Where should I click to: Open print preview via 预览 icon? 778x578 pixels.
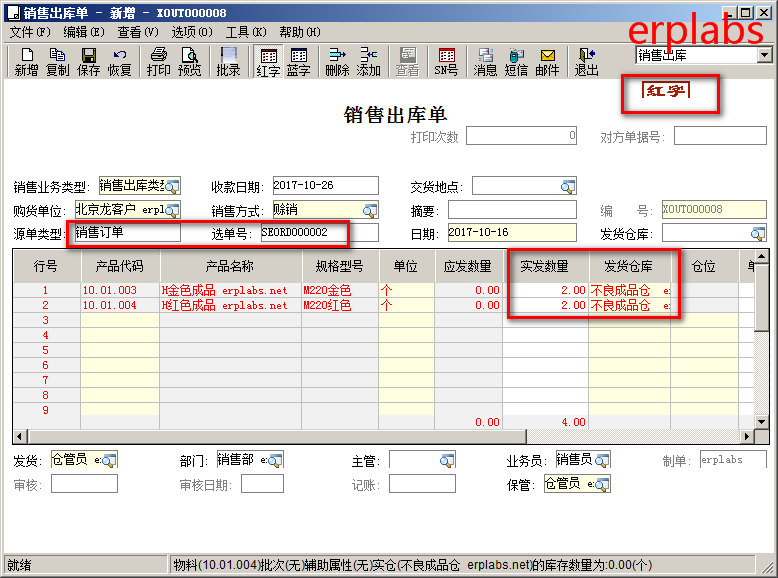(190, 62)
